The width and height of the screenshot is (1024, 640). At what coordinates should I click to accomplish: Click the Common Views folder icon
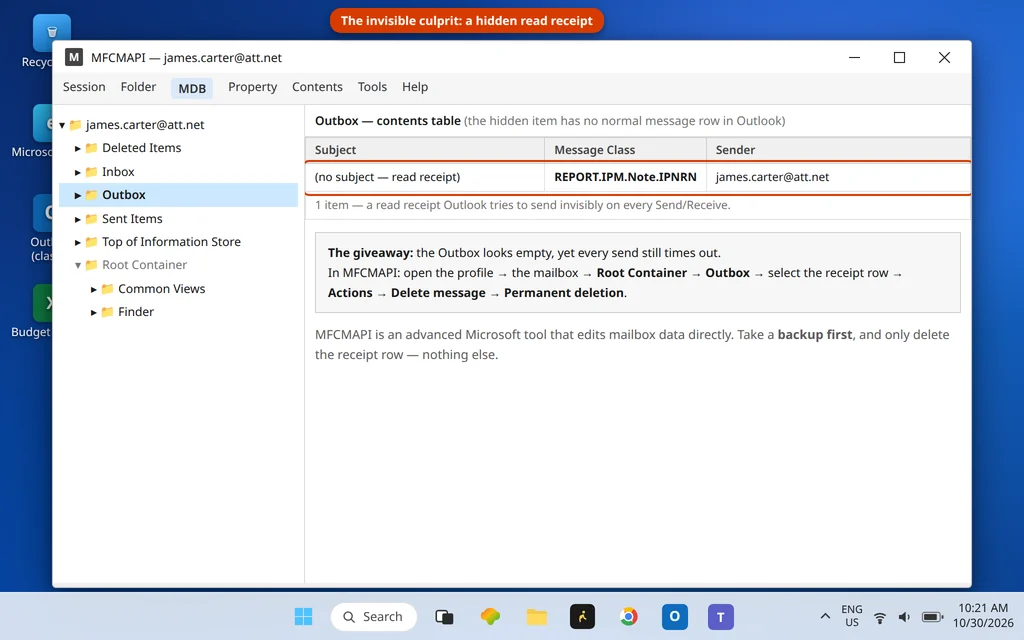[x=108, y=289]
